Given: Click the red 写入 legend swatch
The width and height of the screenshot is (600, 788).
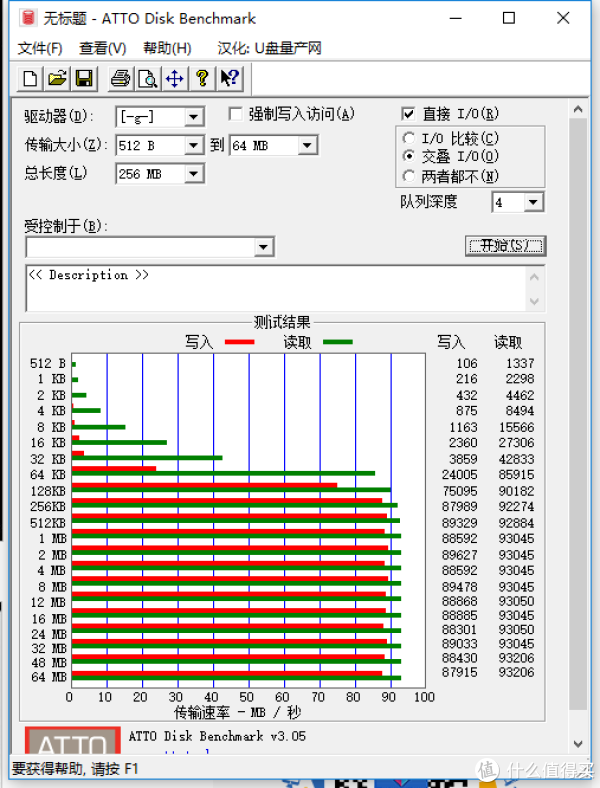Looking at the screenshot, I should [240, 342].
